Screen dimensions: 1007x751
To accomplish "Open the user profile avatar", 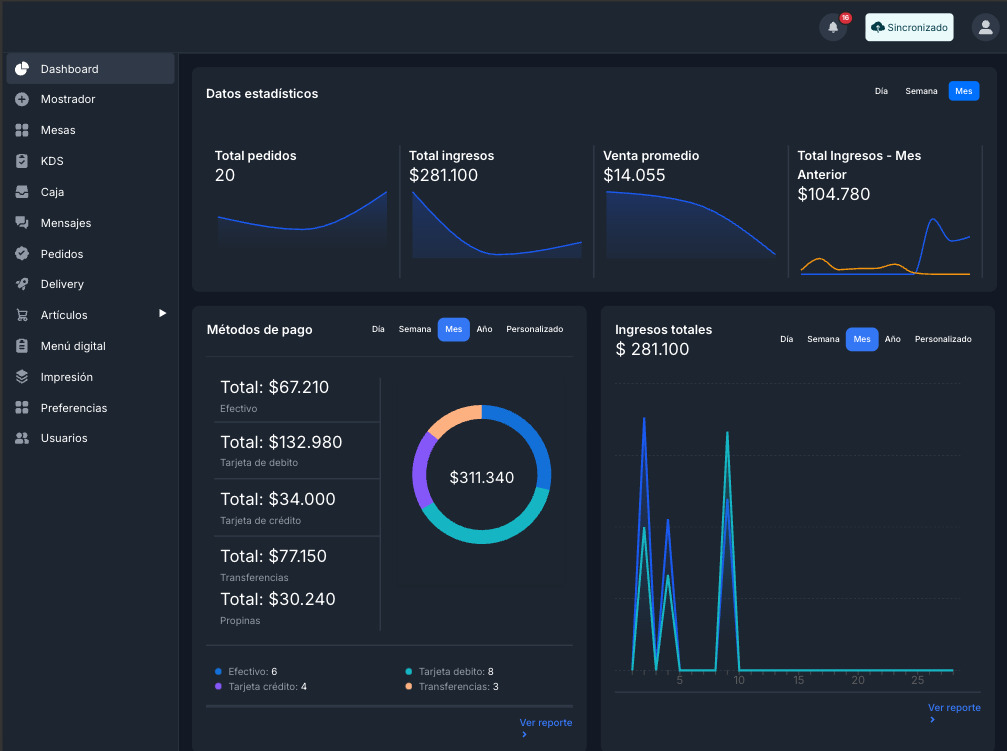I will click(985, 27).
